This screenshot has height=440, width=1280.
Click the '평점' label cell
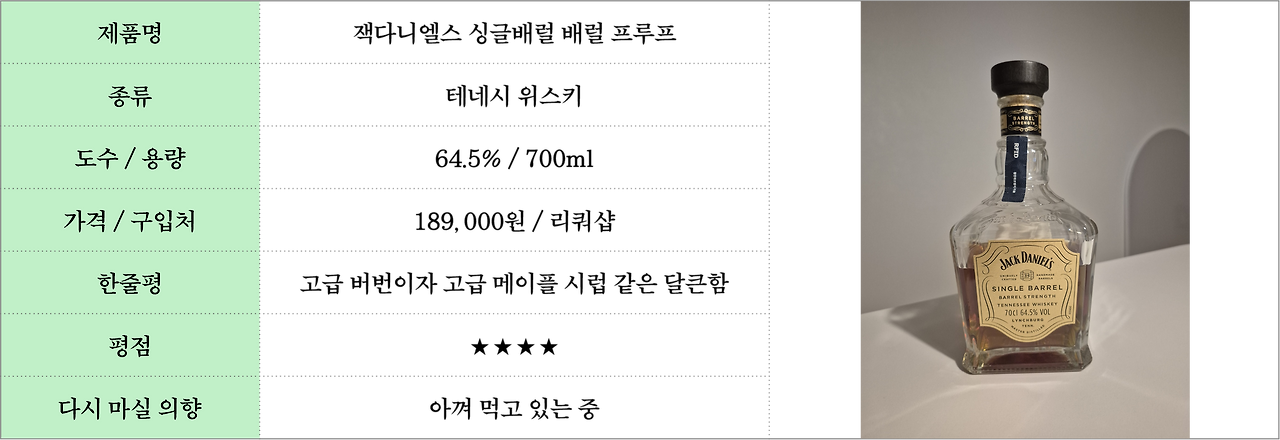pos(130,345)
